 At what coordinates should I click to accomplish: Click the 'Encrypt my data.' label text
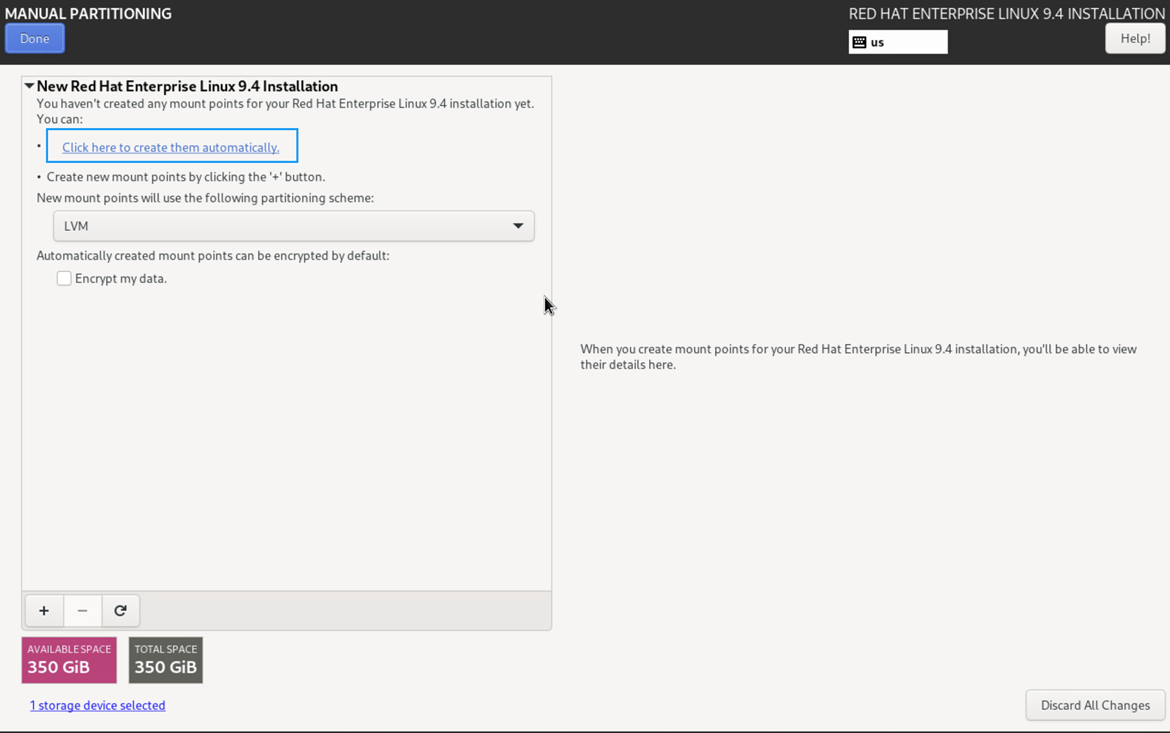pyautogui.click(x=121, y=278)
